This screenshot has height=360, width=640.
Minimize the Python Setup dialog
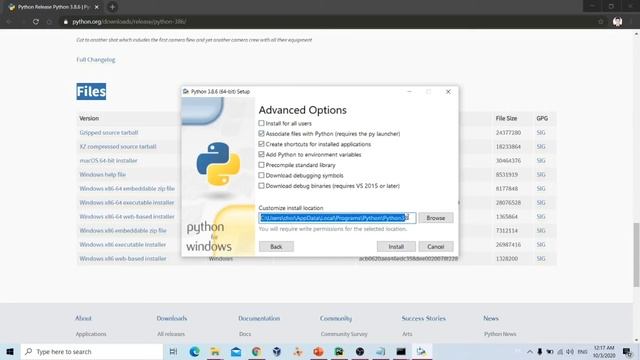[409, 91]
